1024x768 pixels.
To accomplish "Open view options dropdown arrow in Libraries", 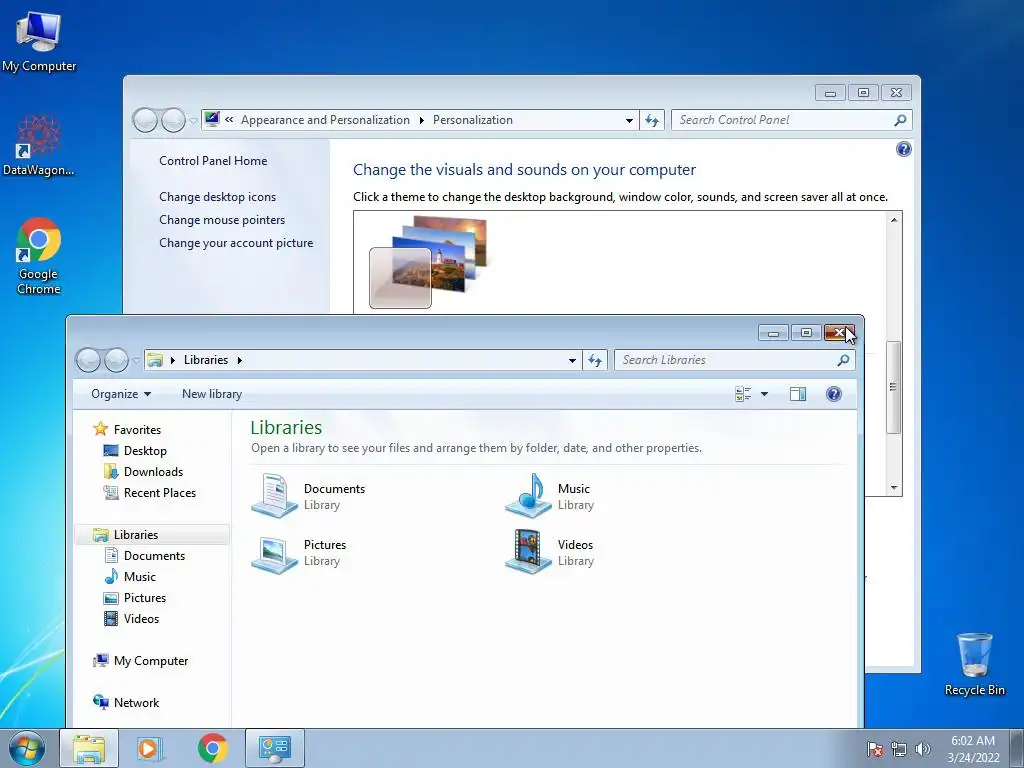I will [x=764, y=394].
